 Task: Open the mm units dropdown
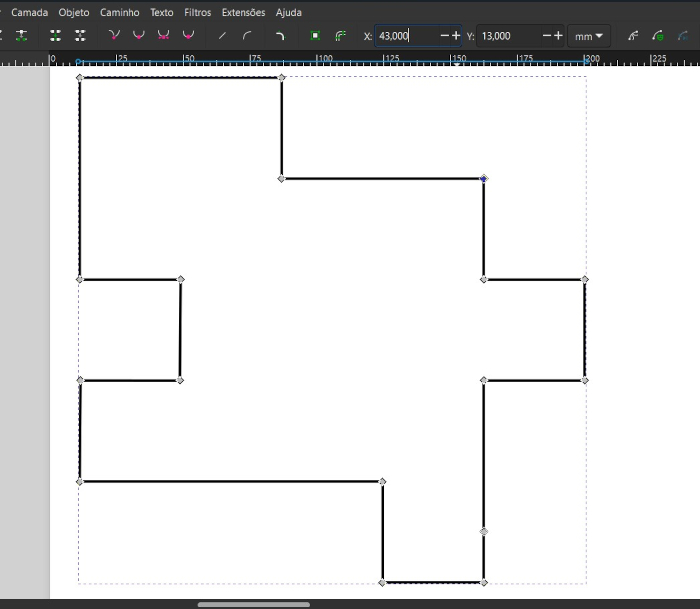[x=588, y=36]
